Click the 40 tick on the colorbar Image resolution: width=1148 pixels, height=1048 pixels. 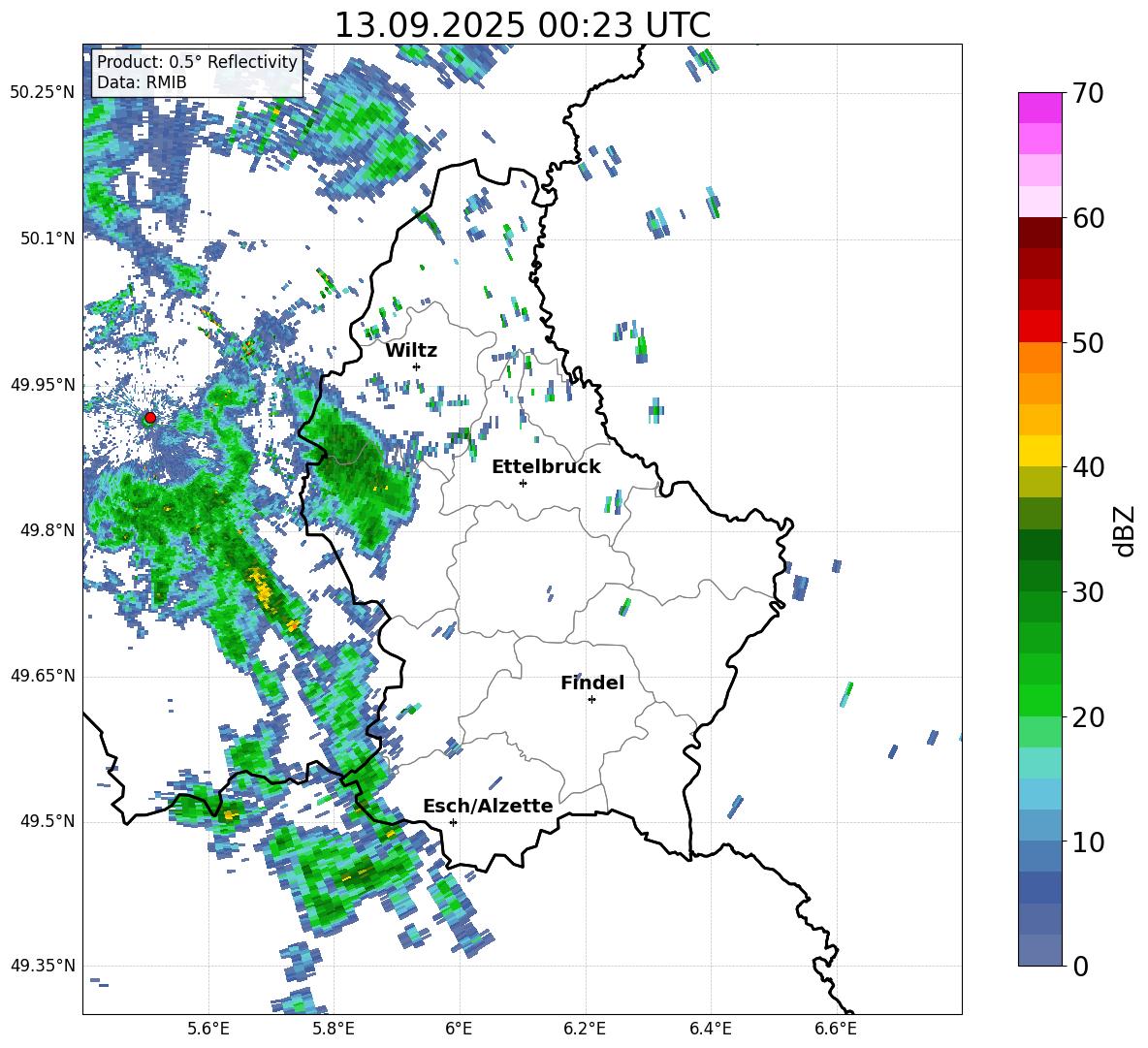click(x=1088, y=467)
